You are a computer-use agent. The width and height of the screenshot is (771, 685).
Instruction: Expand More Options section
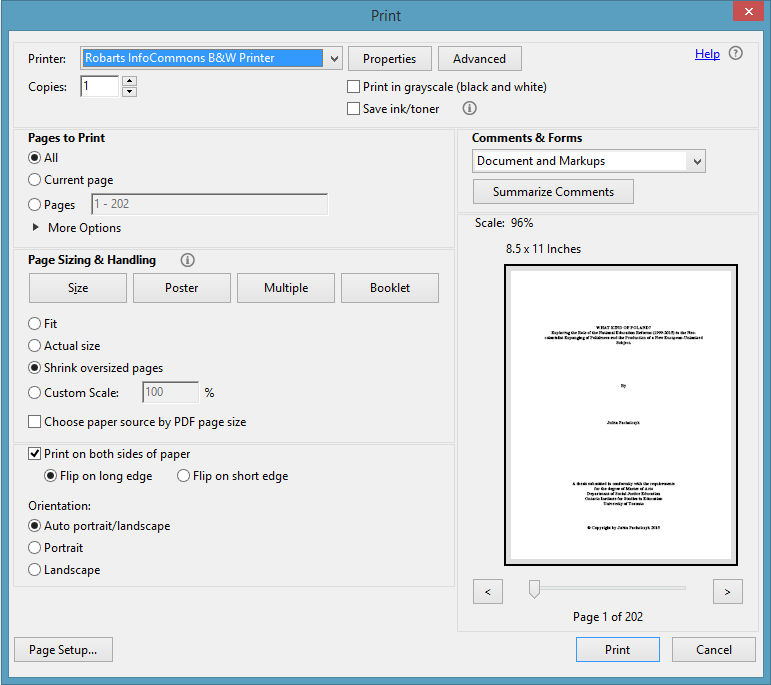pos(37,228)
